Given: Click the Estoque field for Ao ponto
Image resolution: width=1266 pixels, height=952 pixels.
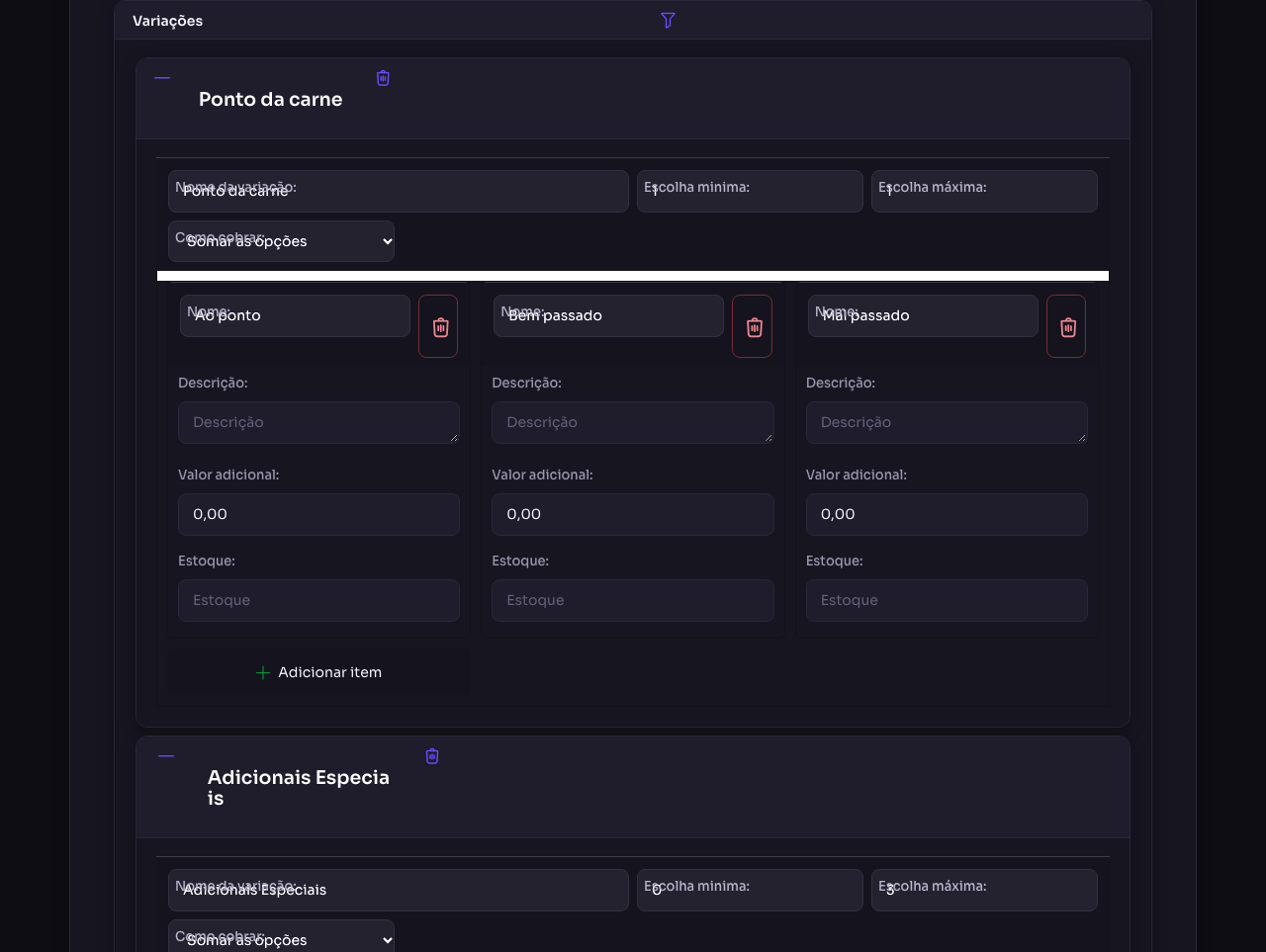Looking at the screenshot, I should click(x=318, y=600).
